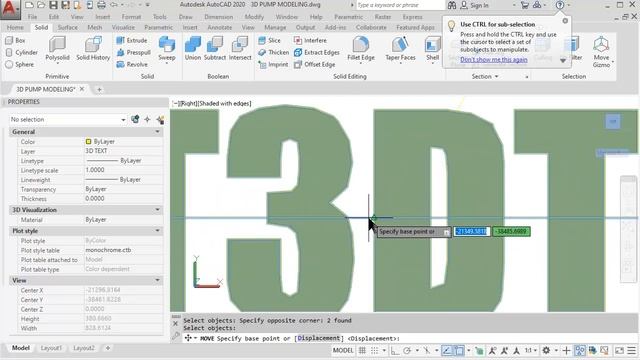
Task: Click the ByLayer color swatch
Action: tap(88, 142)
